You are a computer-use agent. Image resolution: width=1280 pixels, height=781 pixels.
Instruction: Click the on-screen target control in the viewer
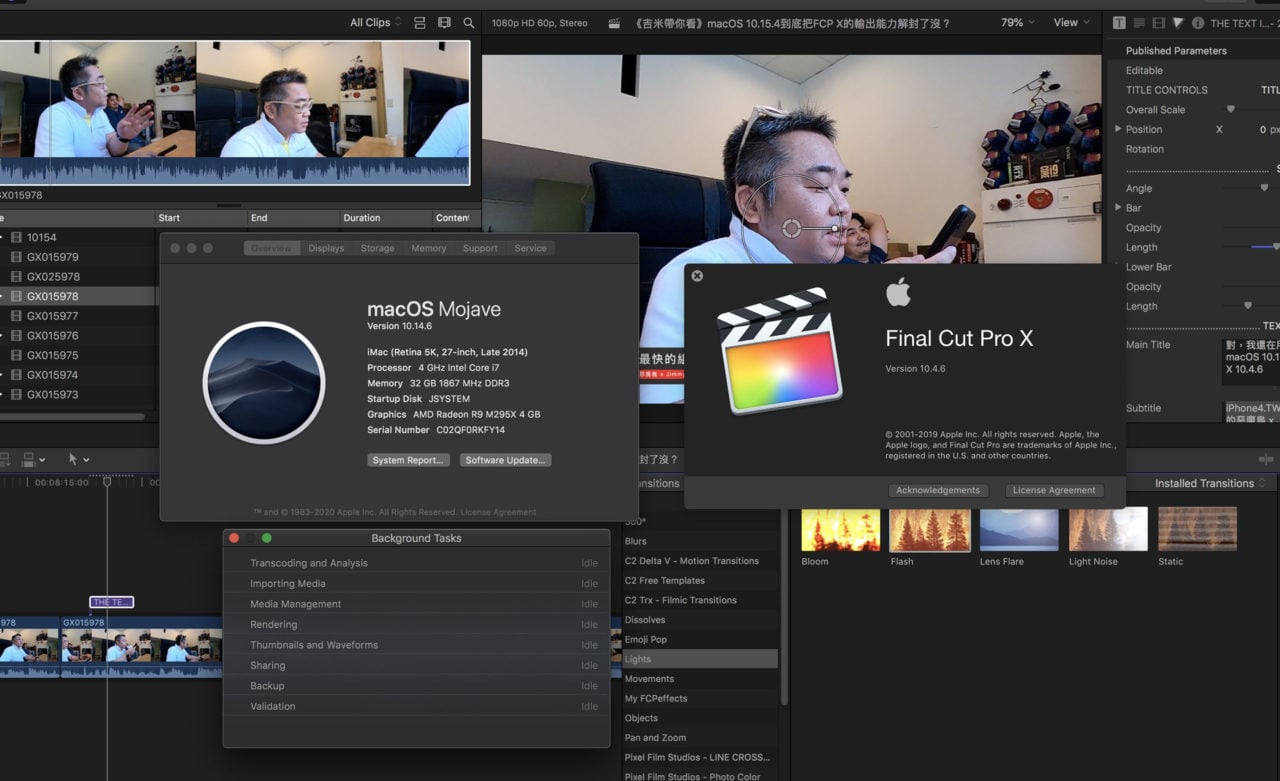pos(791,229)
